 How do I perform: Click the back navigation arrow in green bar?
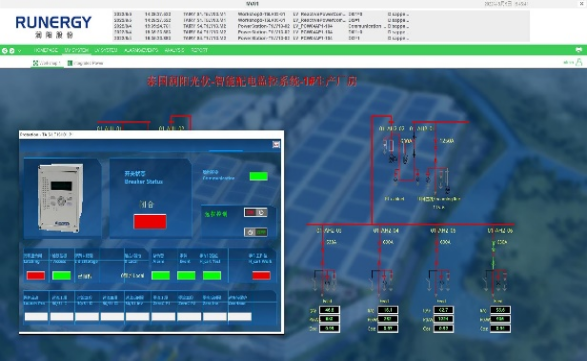pos(4,51)
